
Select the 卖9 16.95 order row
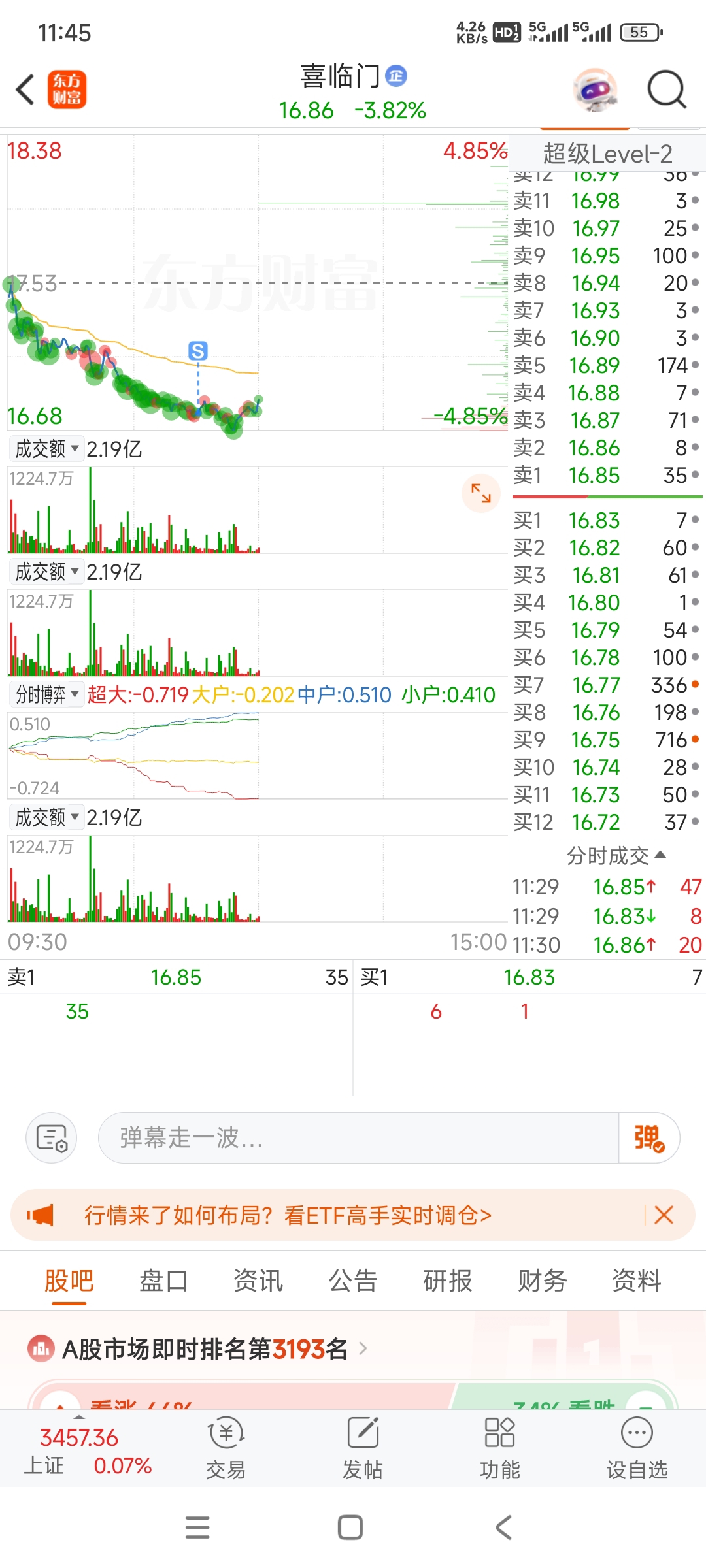606,255
